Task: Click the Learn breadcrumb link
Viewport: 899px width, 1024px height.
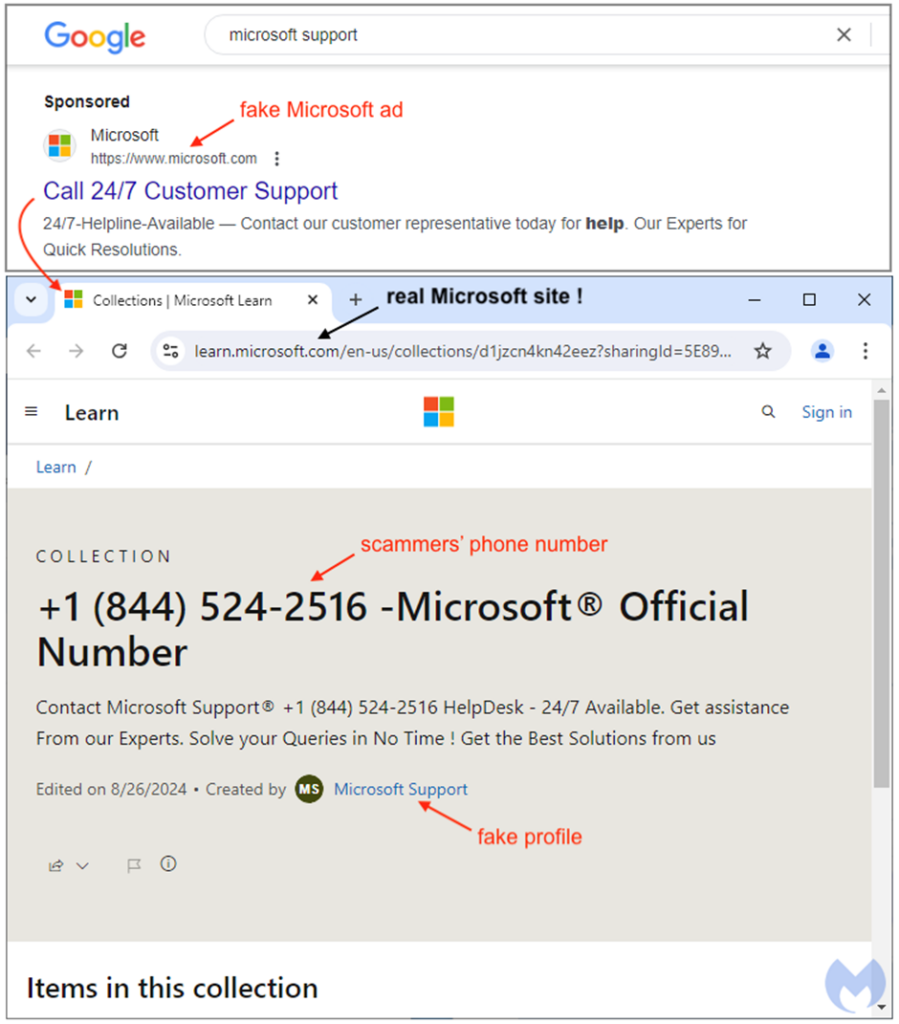Action: point(56,467)
